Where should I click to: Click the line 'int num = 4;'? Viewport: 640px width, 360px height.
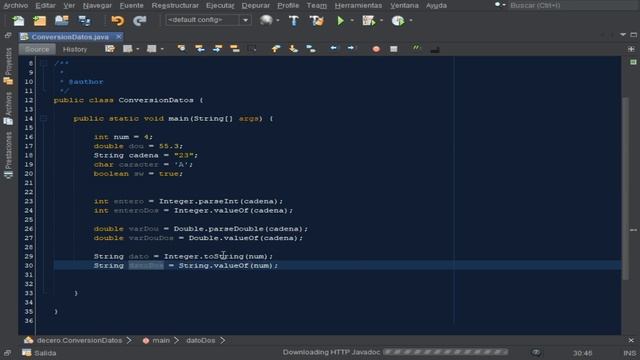pos(123,137)
